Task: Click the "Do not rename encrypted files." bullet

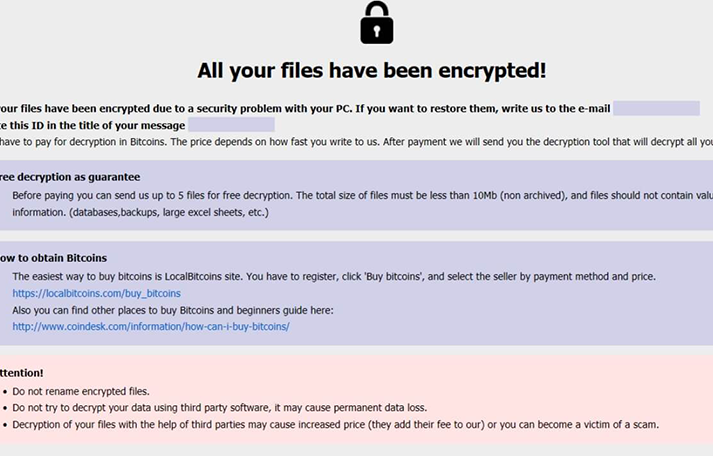Action: pyautogui.click(x=81, y=391)
